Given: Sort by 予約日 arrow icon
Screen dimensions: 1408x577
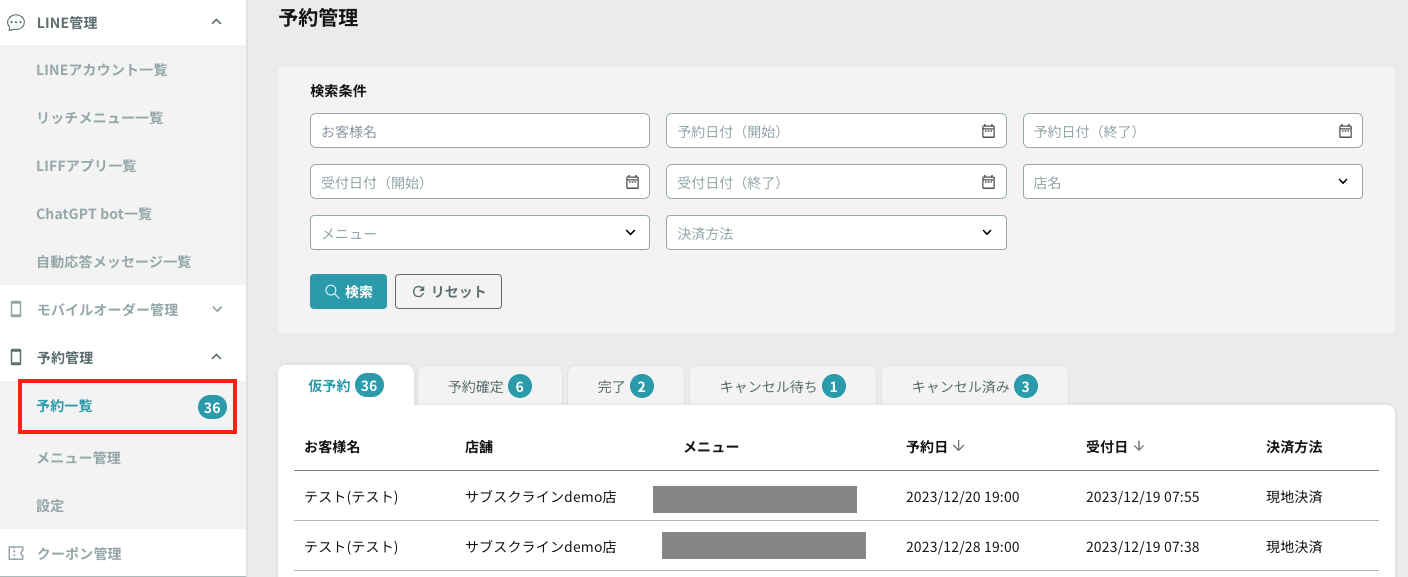Looking at the screenshot, I should point(959,446).
